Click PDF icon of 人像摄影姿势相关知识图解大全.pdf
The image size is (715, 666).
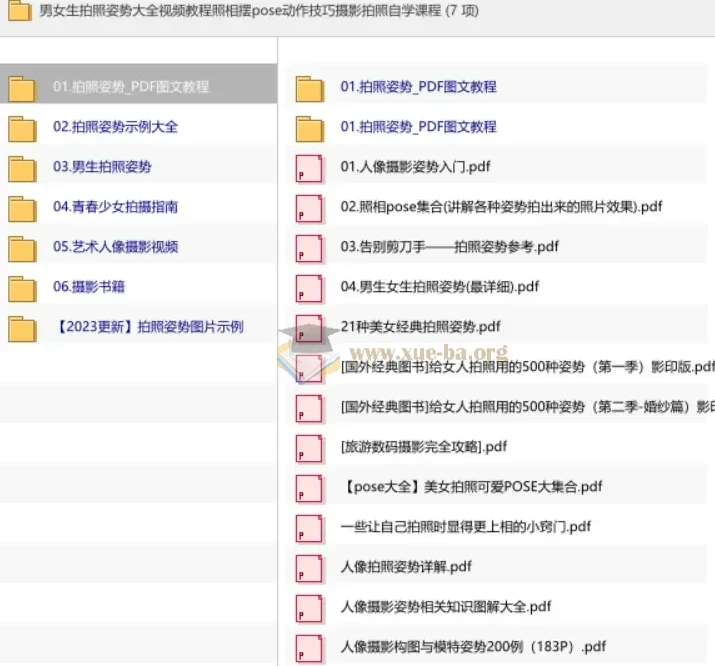pyautogui.click(x=309, y=609)
